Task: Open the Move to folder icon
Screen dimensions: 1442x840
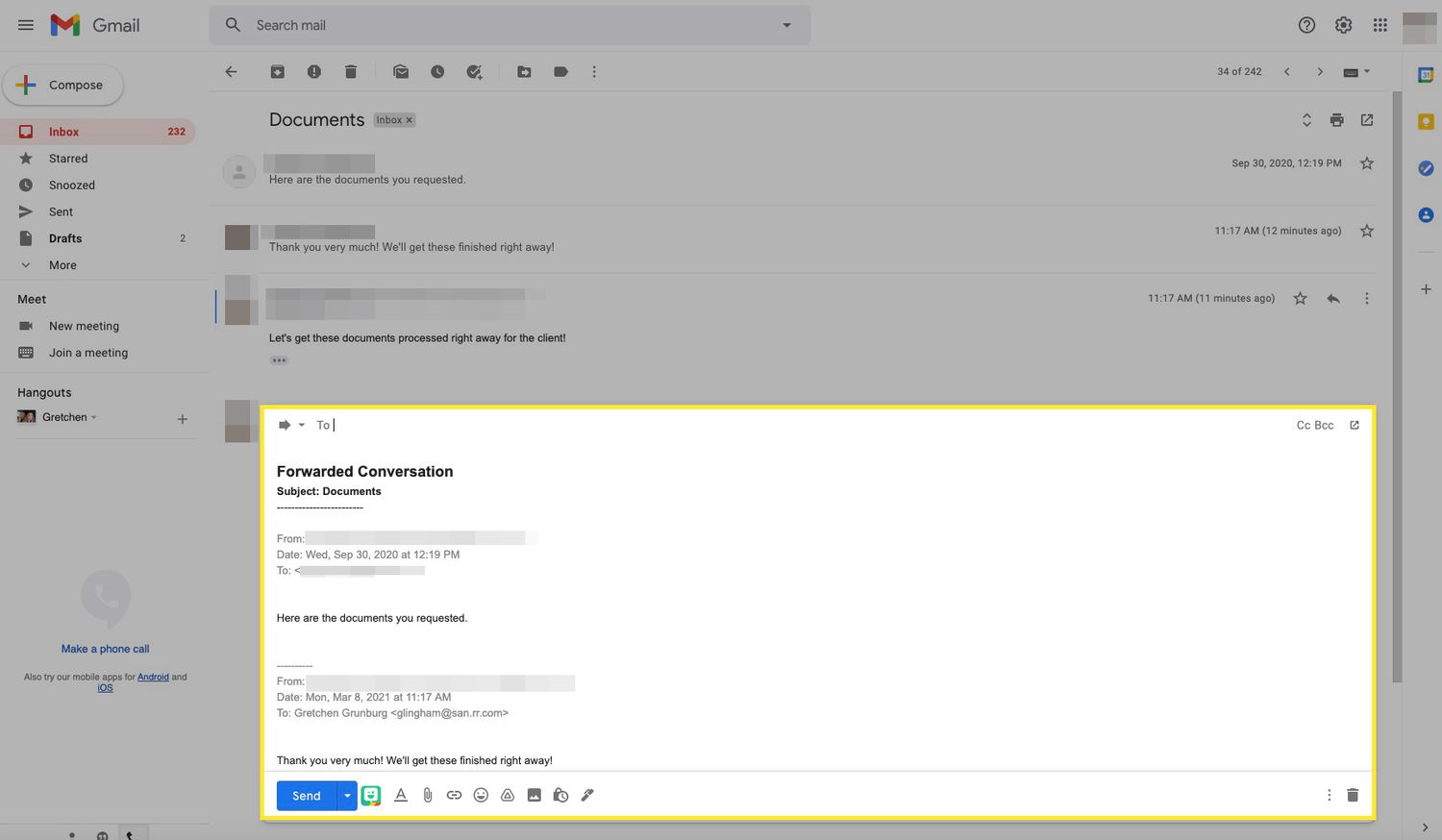Action: (524, 72)
